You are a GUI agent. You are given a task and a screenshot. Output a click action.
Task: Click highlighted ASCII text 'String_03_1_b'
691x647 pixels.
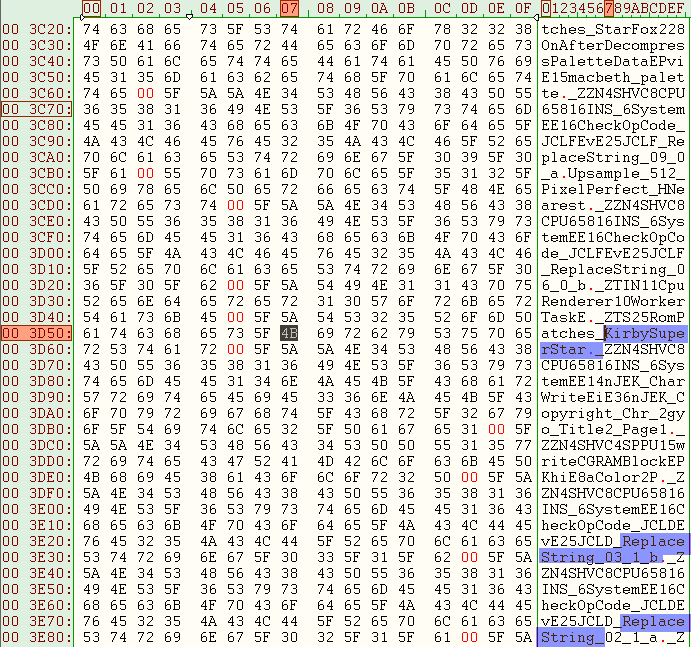pos(599,558)
